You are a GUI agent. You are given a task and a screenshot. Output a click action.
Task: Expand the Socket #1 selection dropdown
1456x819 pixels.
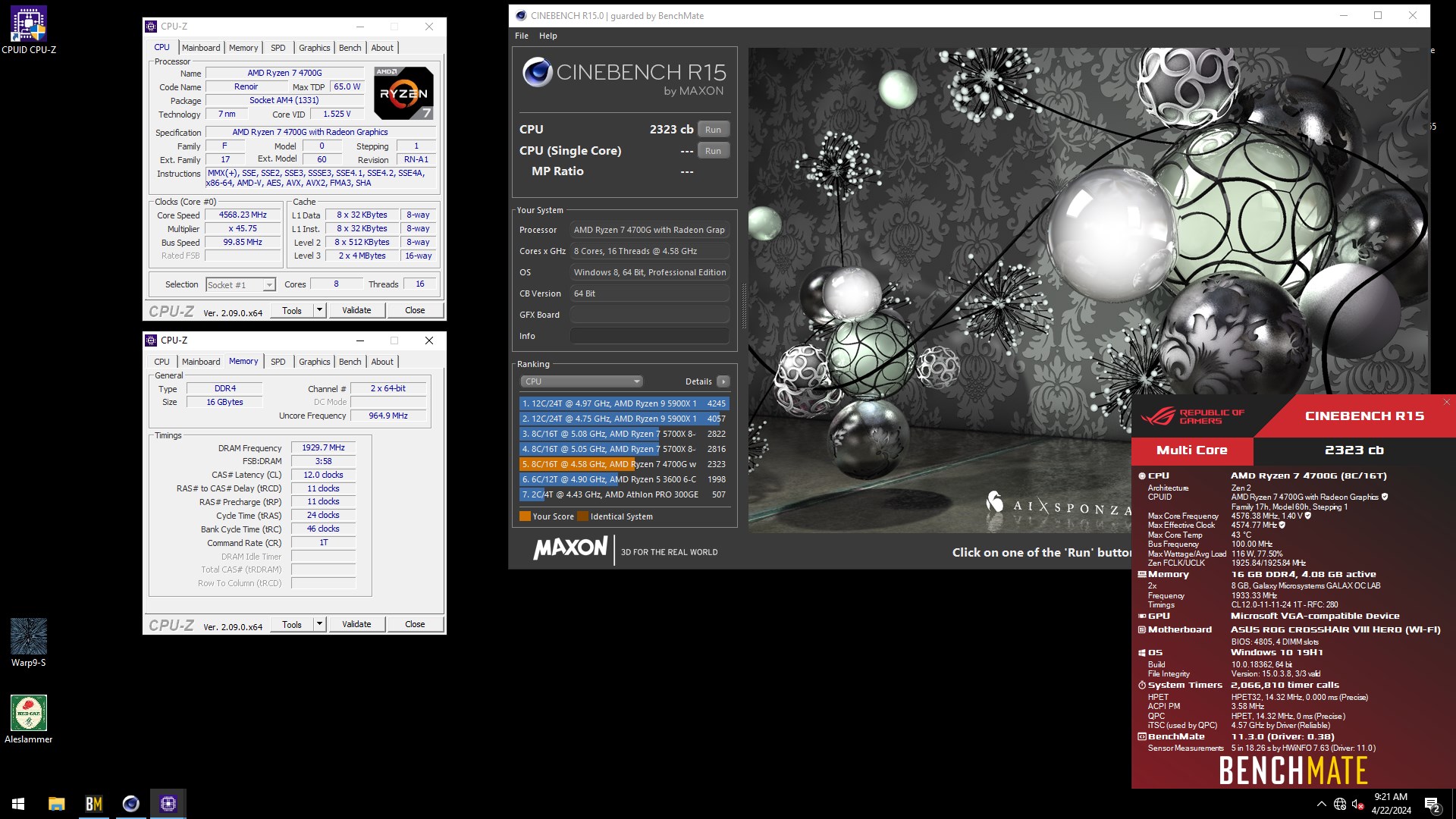coord(268,285)
